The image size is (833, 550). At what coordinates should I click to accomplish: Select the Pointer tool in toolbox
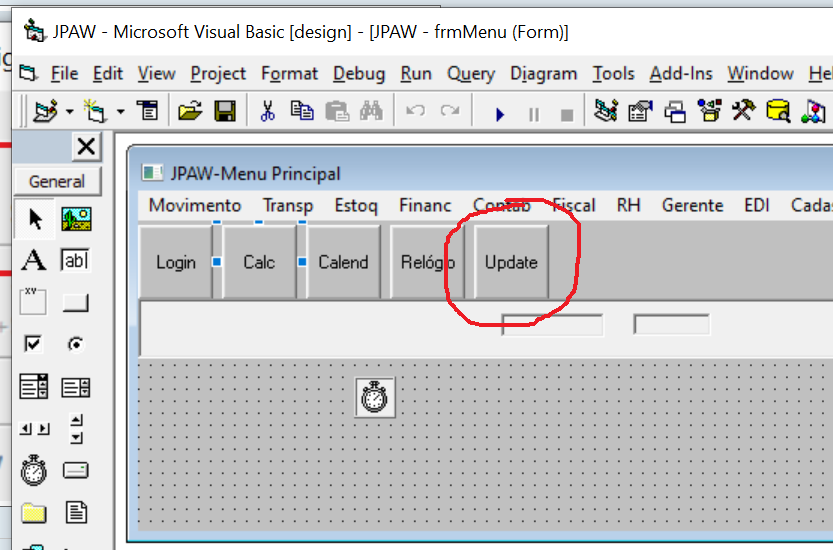tap(35, 218)
